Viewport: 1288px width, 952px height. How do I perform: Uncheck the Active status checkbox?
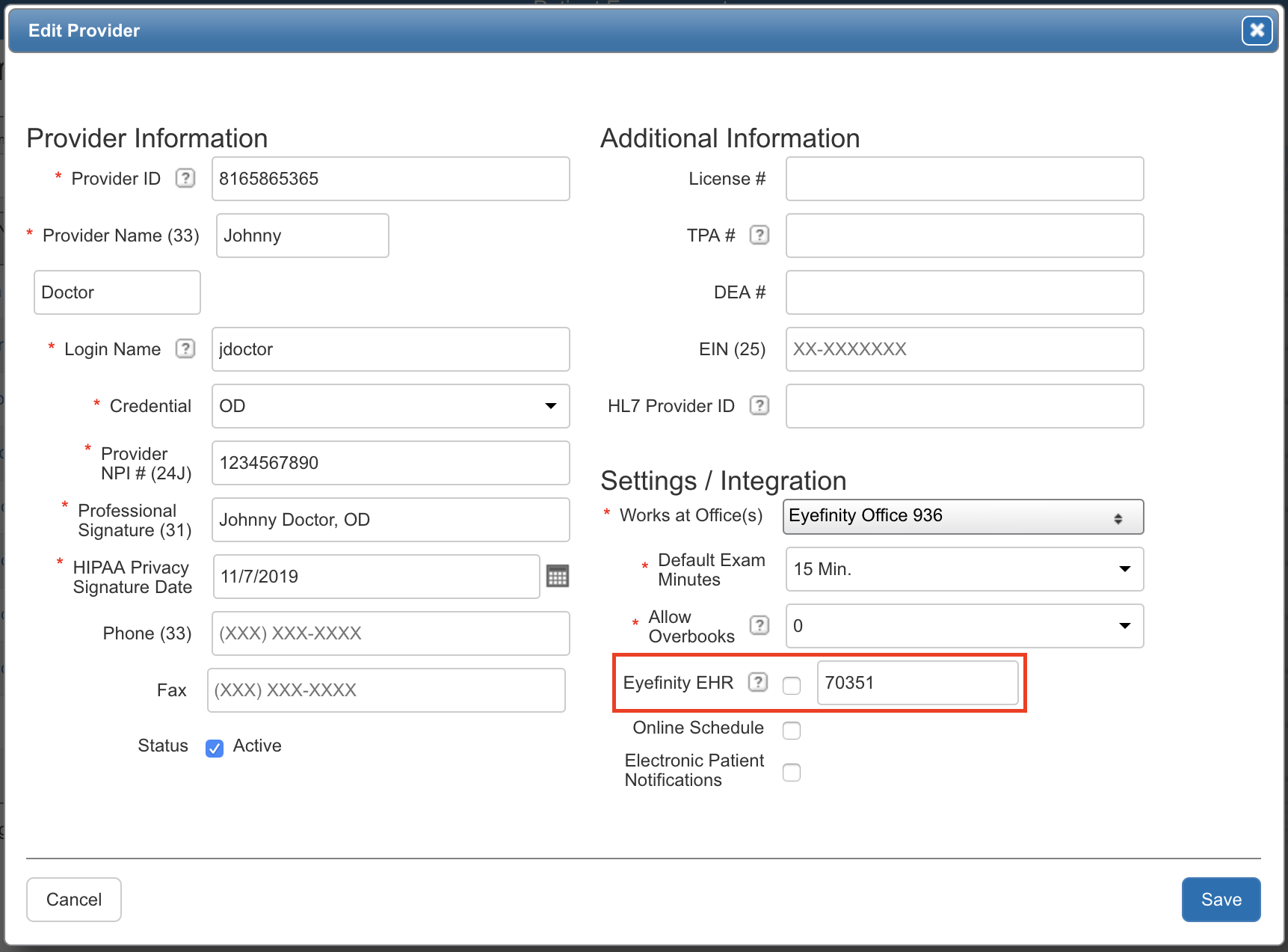tap(215, 748)
